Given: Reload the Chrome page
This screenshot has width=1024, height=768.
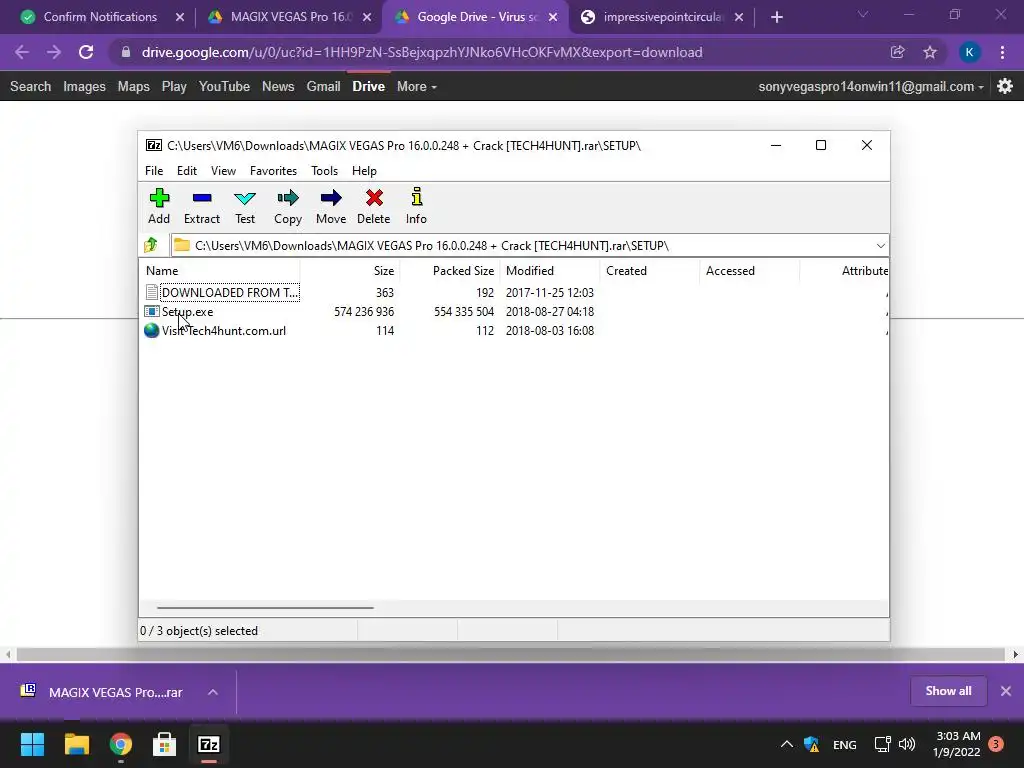Looking at the screenshot, I should [x=86, y=52].
